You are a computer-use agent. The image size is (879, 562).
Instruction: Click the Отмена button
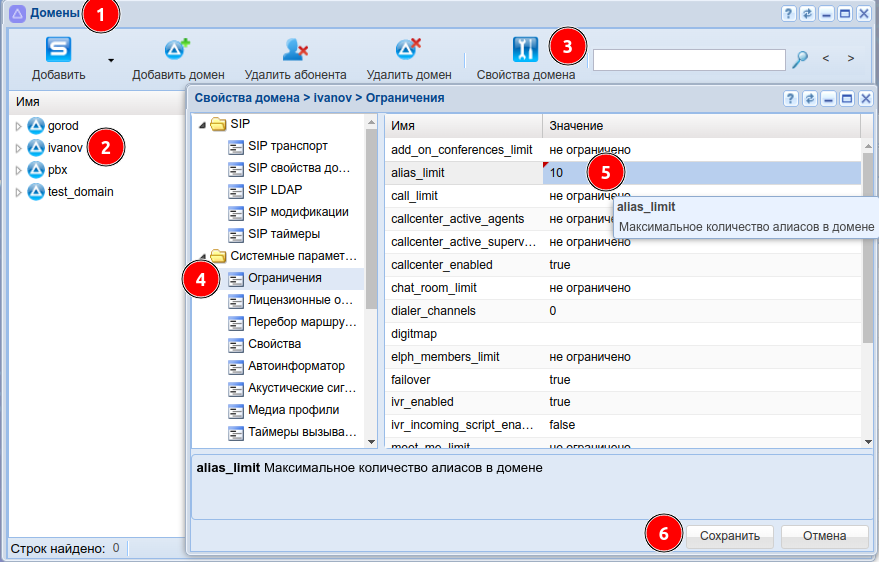(x=824, y=536)
